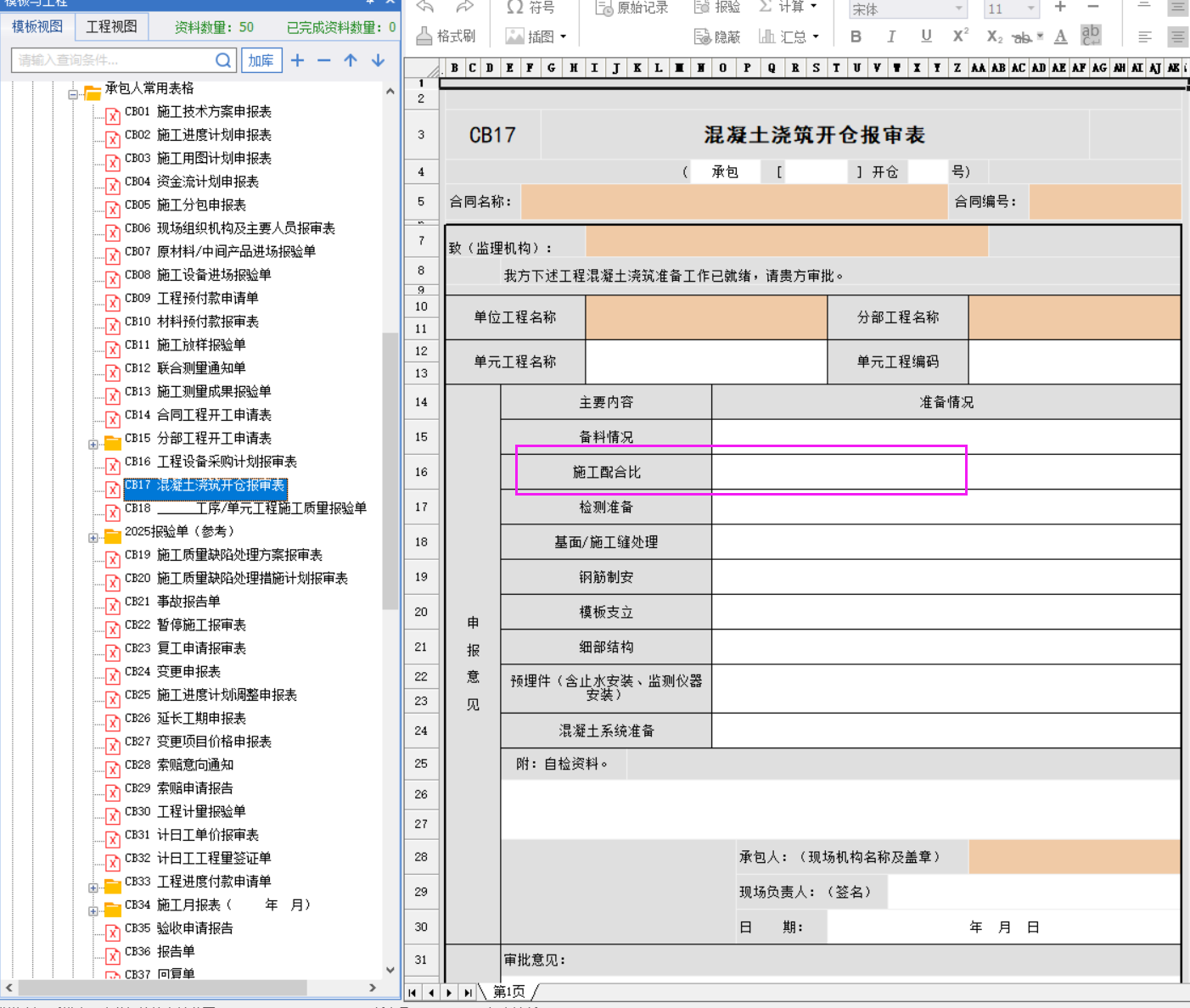This screenshot has height=1008, width=1190.
Task: Open the 插图 dropdown
Action: click(x=536, y=36)
